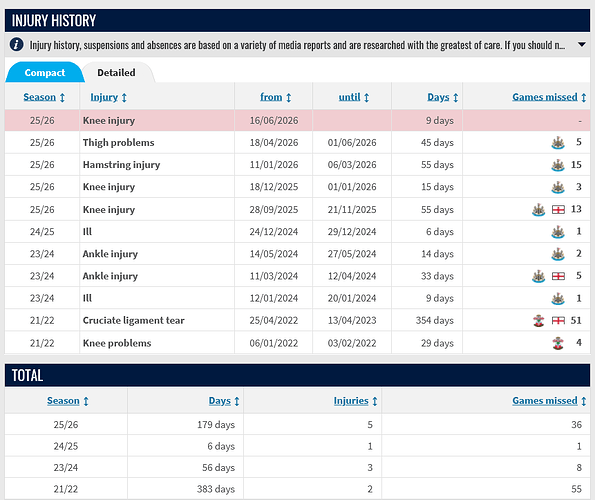The height and width of the screenshot is (500, 595).
Task: Switch to the Detailed tab
Action: coord(116,72)
